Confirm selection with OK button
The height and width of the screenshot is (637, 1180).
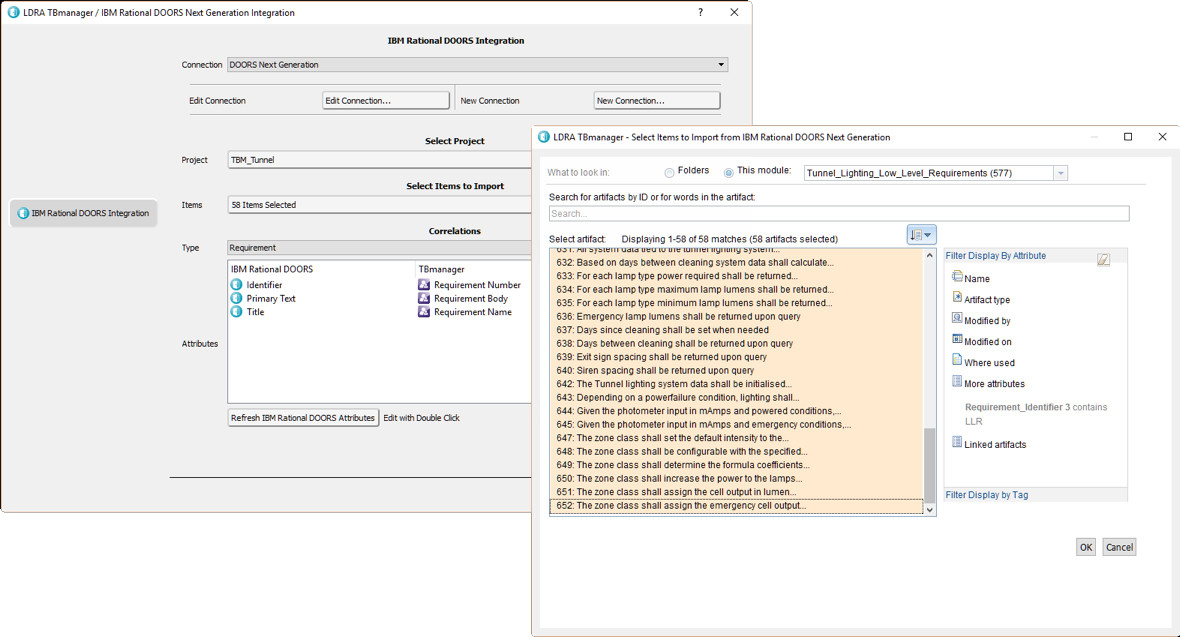coord(1086,547)
